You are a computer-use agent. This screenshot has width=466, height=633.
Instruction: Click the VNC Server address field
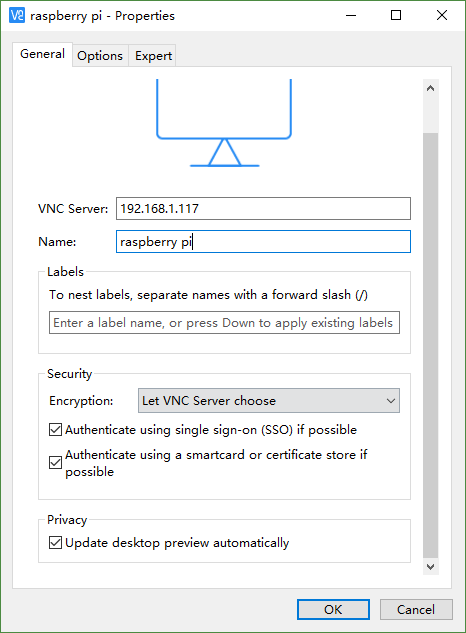point(263,208)
